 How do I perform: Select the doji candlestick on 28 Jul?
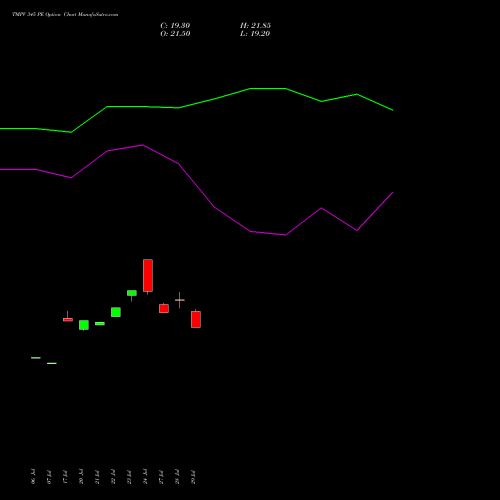click(x=180, y=300)
